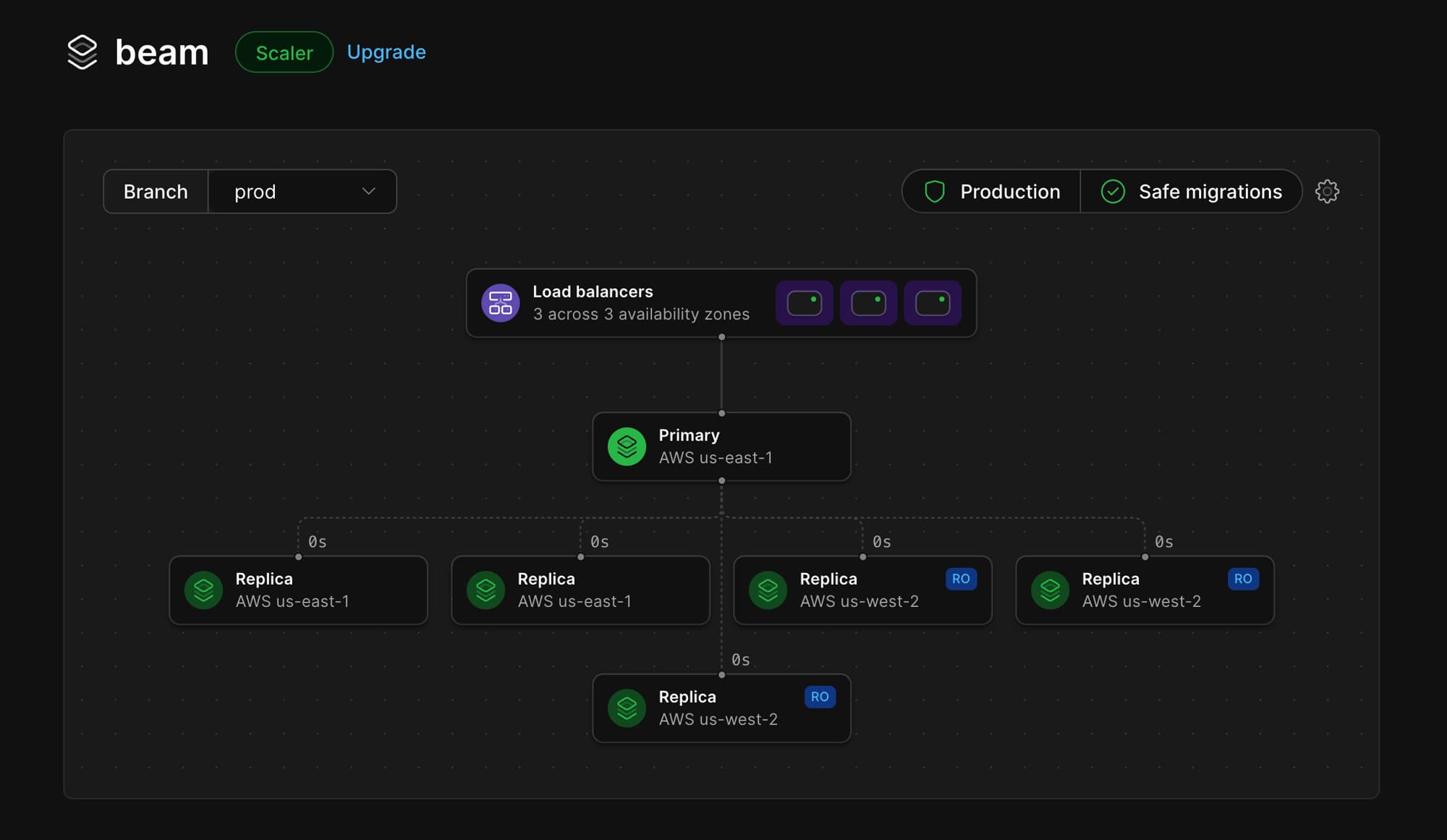Click the rightmost Replica's database icon
The image size is (1447, 840).
[x=1051, y=590]
